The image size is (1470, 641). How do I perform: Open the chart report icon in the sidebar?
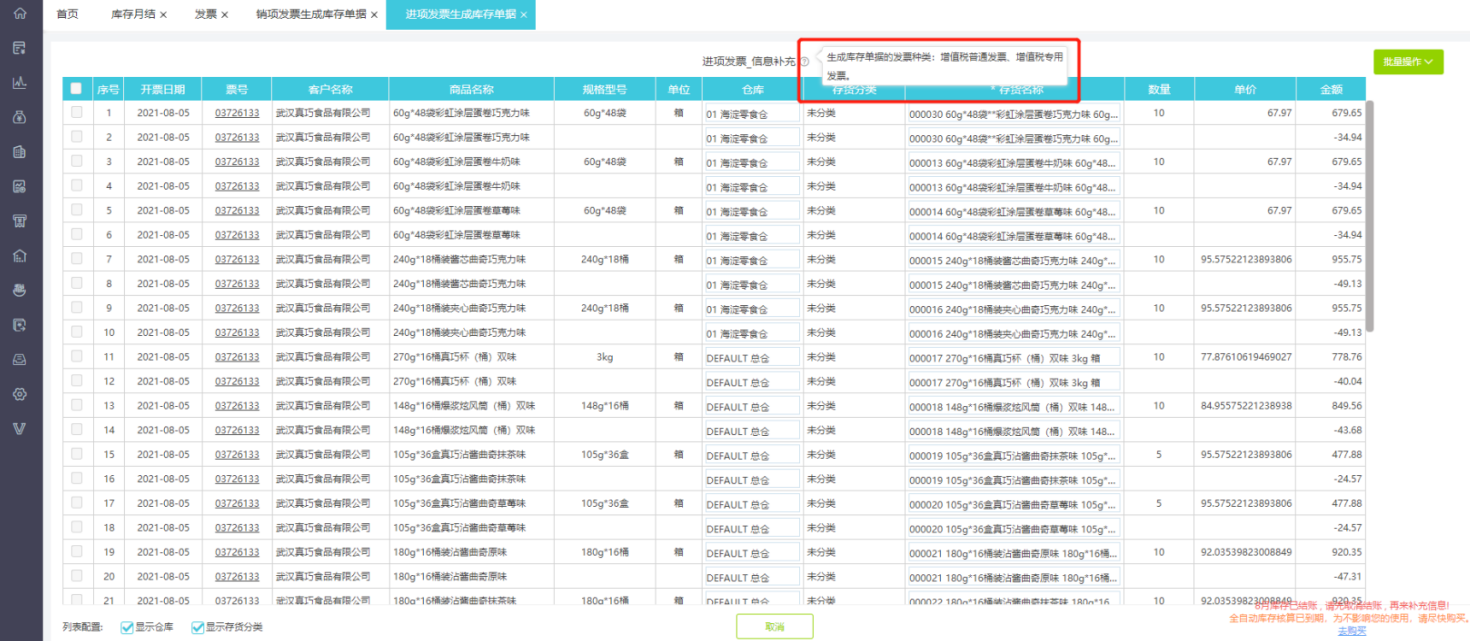19,83
